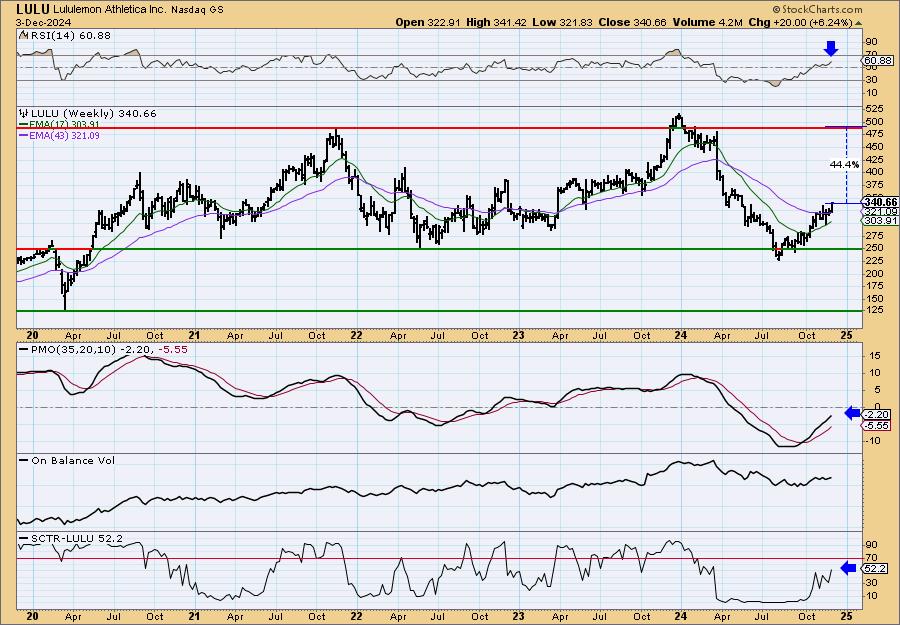Click the 250 price axis label

pos(874,248)
